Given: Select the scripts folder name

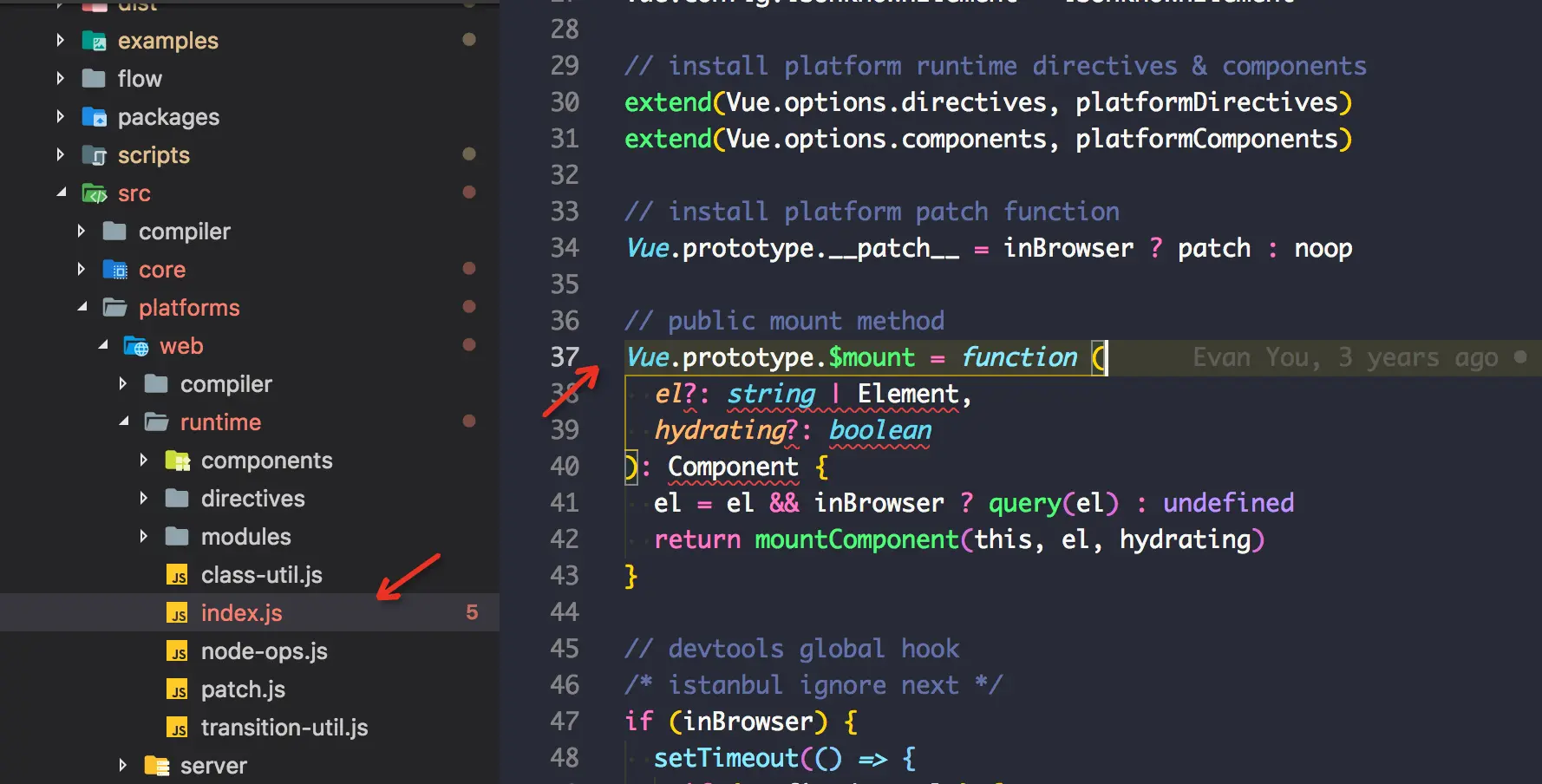Looking at the screenshot, I should pyautogui.click(x=154, y=155).
